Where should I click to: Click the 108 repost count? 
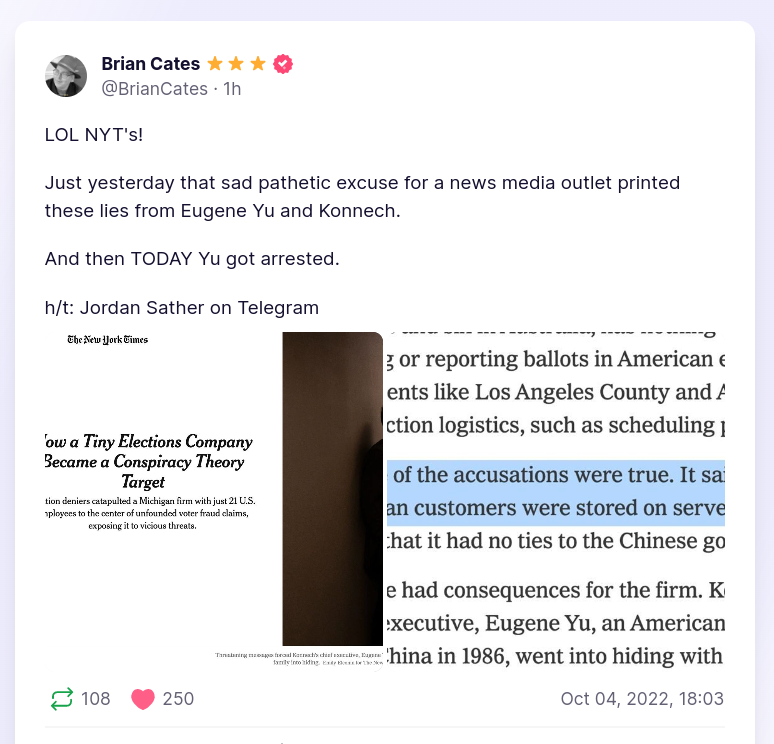pos(96,698)
